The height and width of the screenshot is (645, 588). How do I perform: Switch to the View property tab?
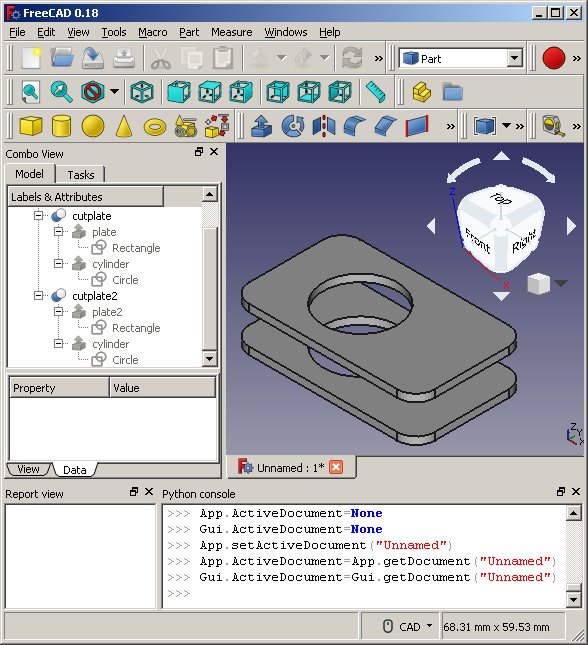(28, 469)
